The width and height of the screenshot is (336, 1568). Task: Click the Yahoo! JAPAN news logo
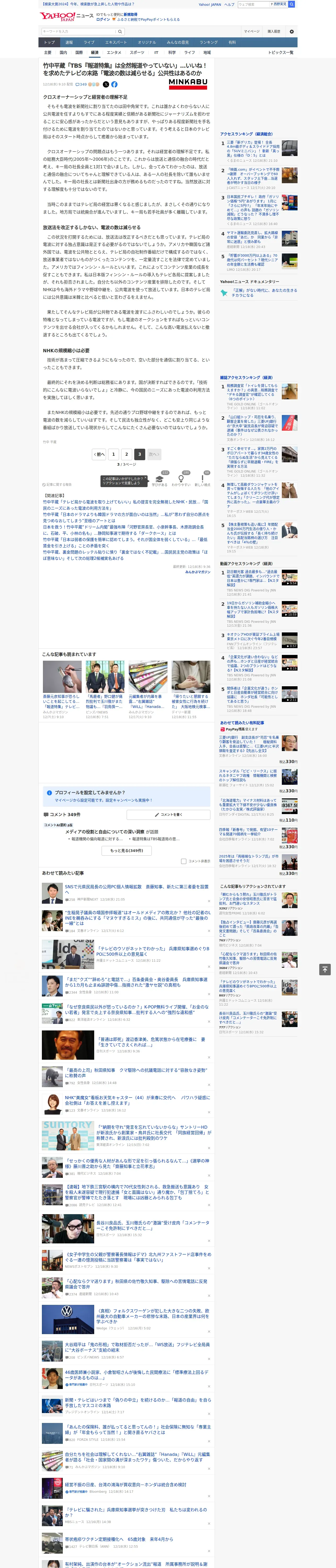tap(67, 16)
